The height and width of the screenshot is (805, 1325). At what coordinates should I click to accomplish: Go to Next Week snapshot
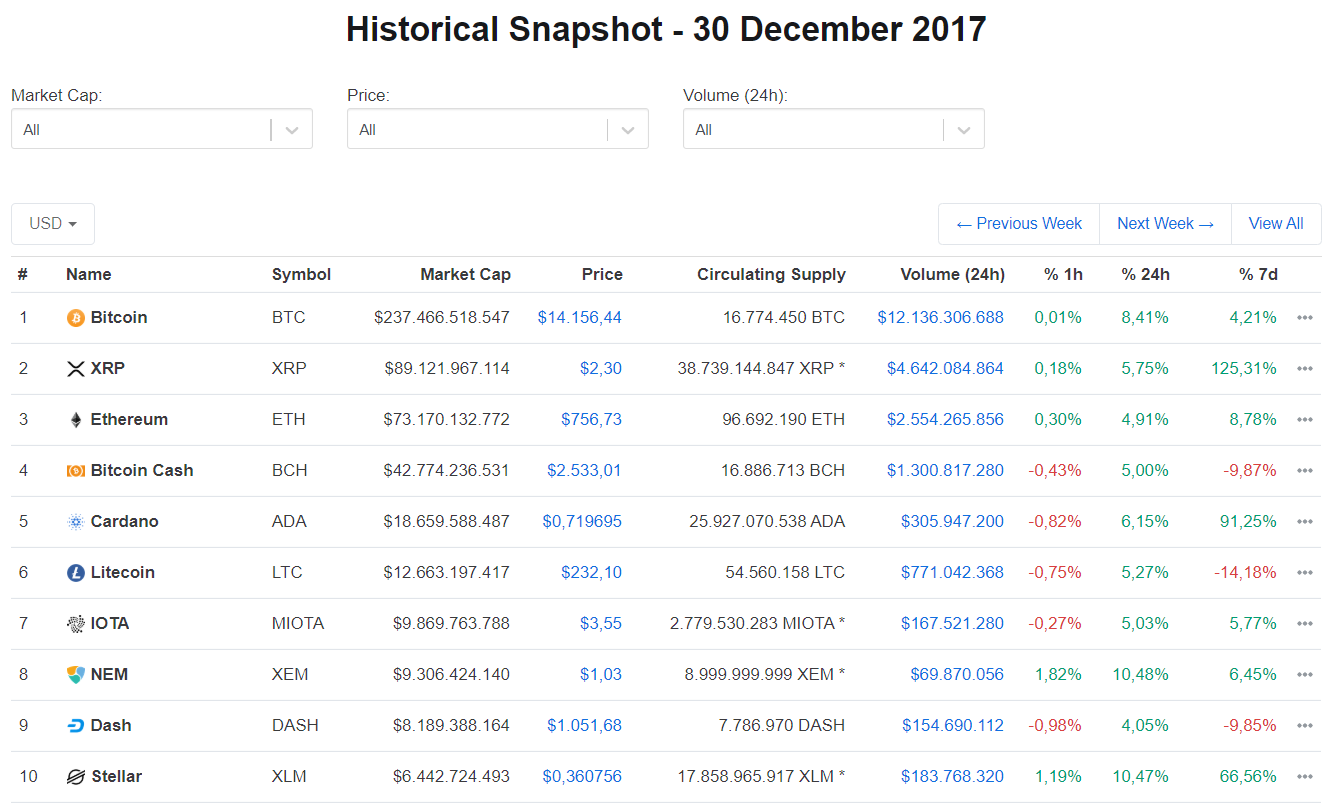coord(1165,224)
